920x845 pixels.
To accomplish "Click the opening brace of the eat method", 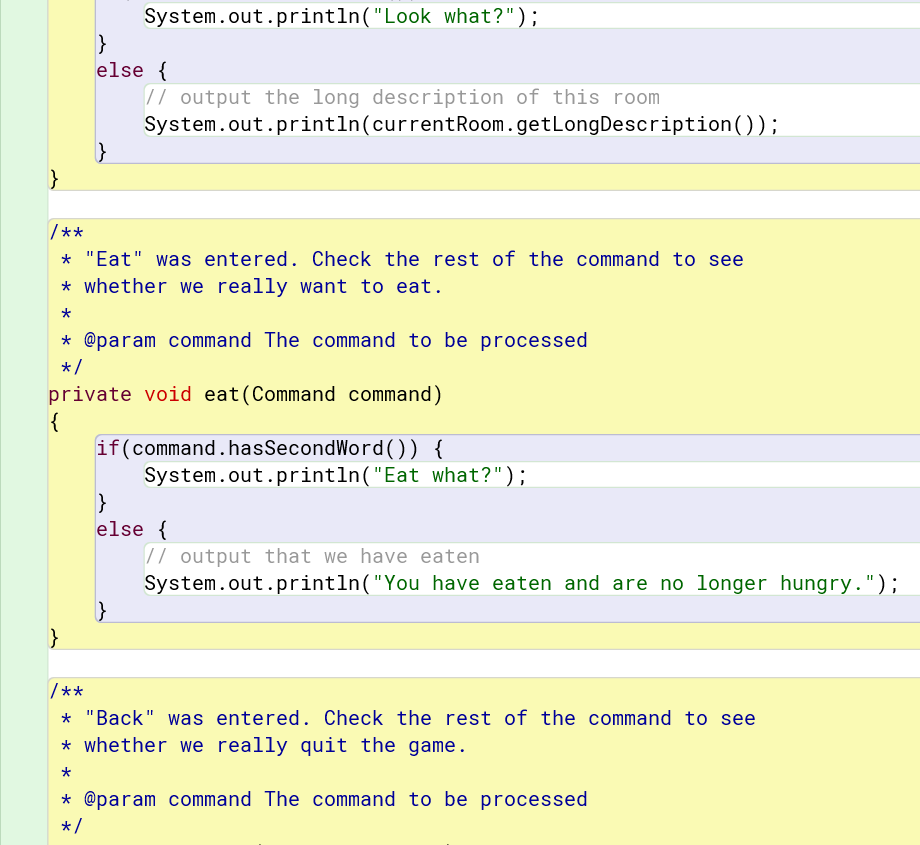I will (55, 421).
